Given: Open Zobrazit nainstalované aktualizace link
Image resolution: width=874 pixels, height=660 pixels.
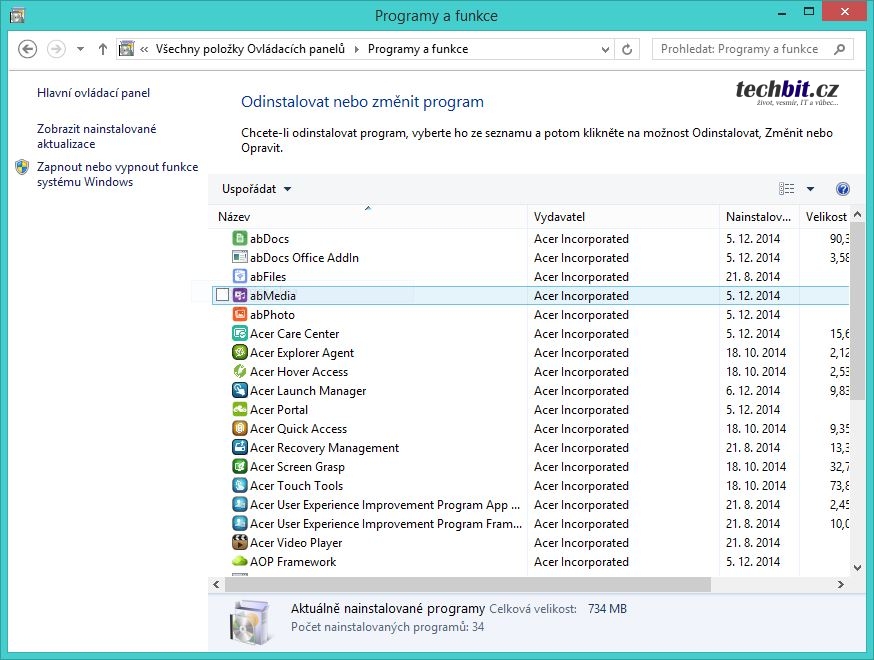Looking at the screenshot, I should (x=96, y=136).
